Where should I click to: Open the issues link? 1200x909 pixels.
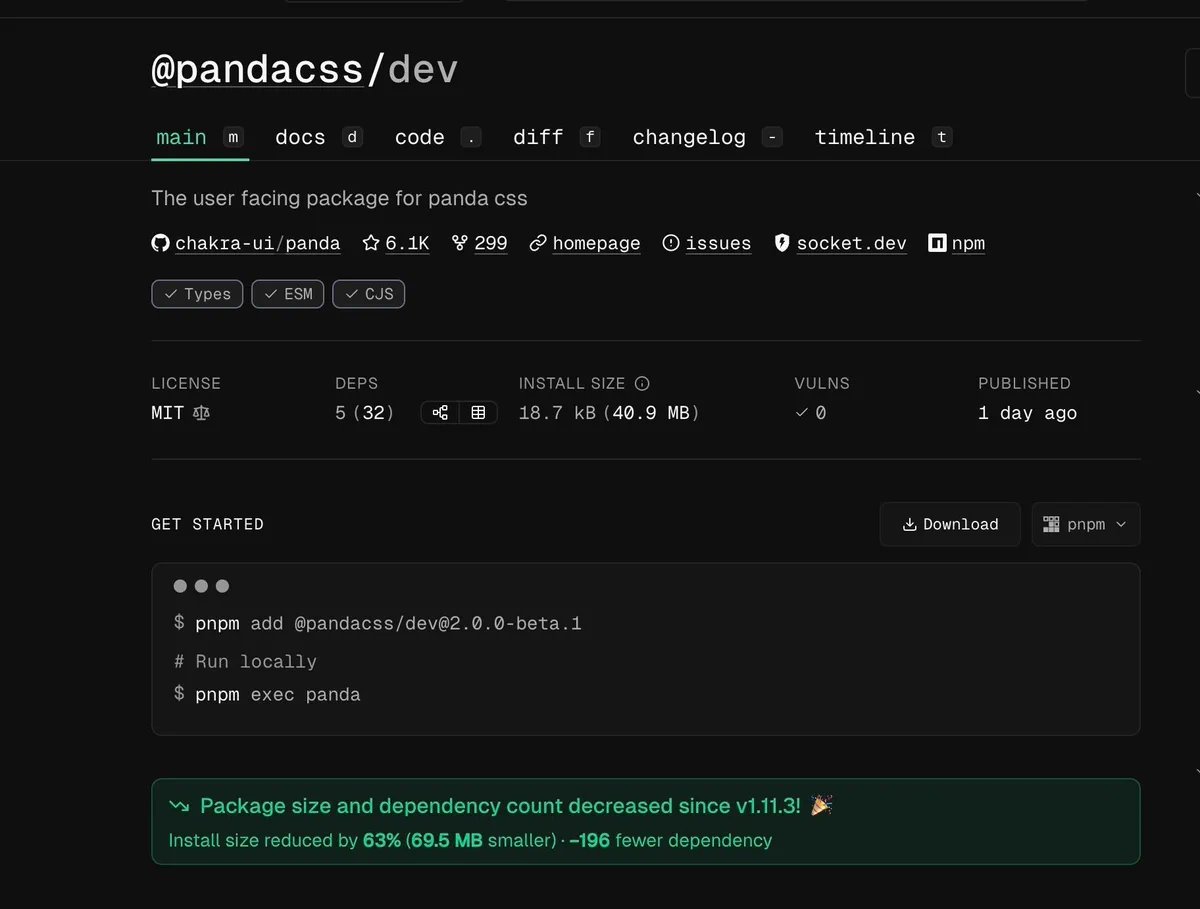pos(718,243)
